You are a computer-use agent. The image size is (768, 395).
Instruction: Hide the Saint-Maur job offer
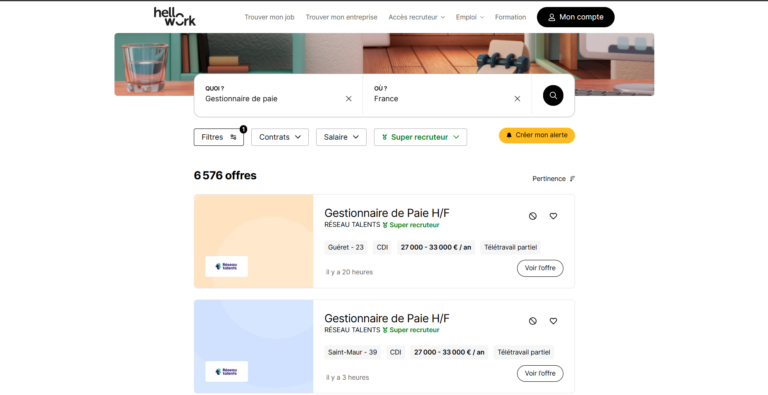(533, 321)
